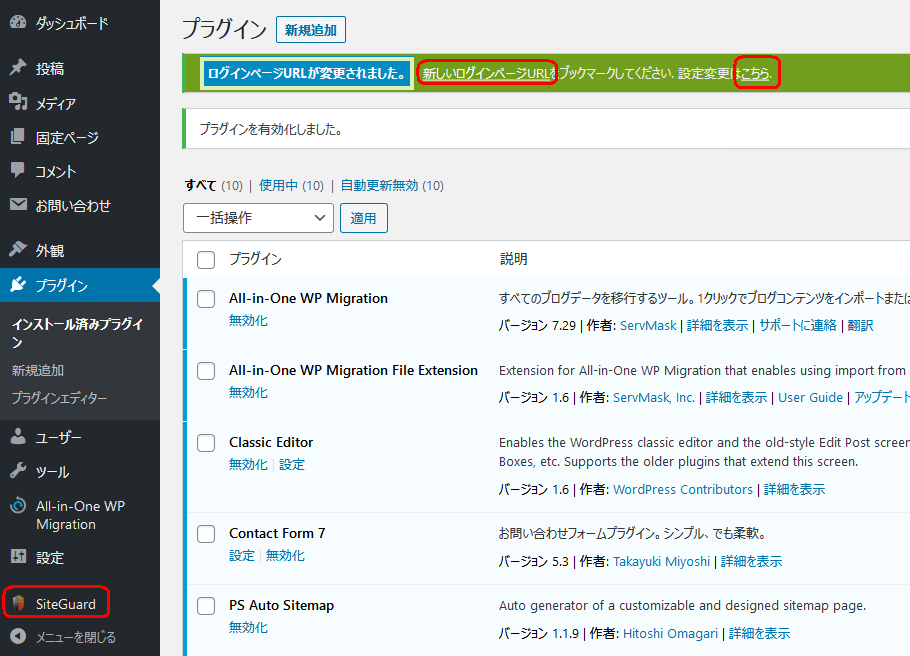Open Classic Editor 設定 link

pyautogui.click(x=292, y=464)
